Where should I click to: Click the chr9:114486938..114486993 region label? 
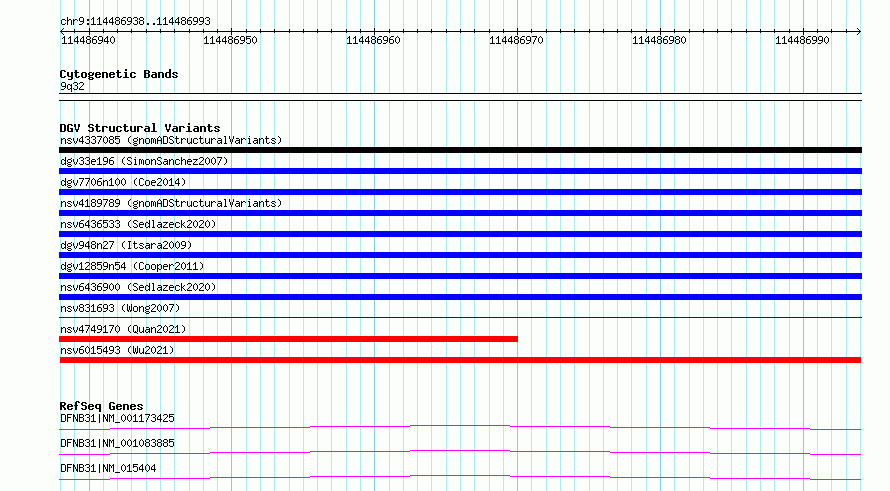tap(135, 21)
